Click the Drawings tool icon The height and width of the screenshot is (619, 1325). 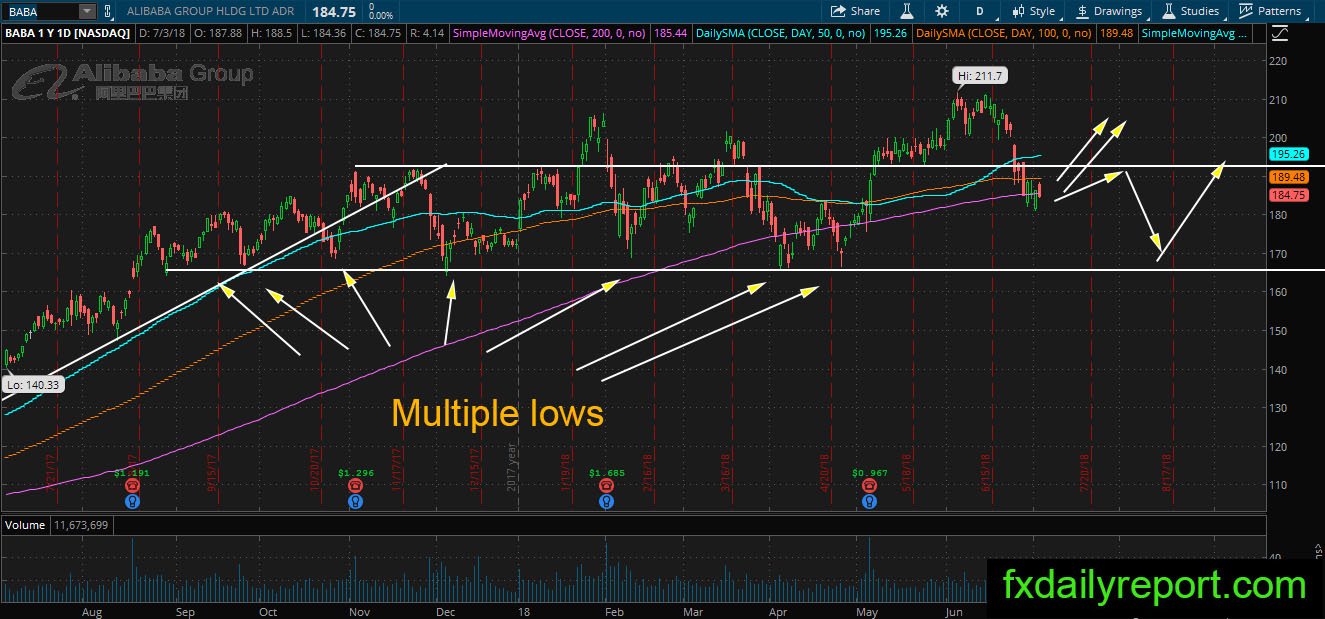[x=1082, y=11]
